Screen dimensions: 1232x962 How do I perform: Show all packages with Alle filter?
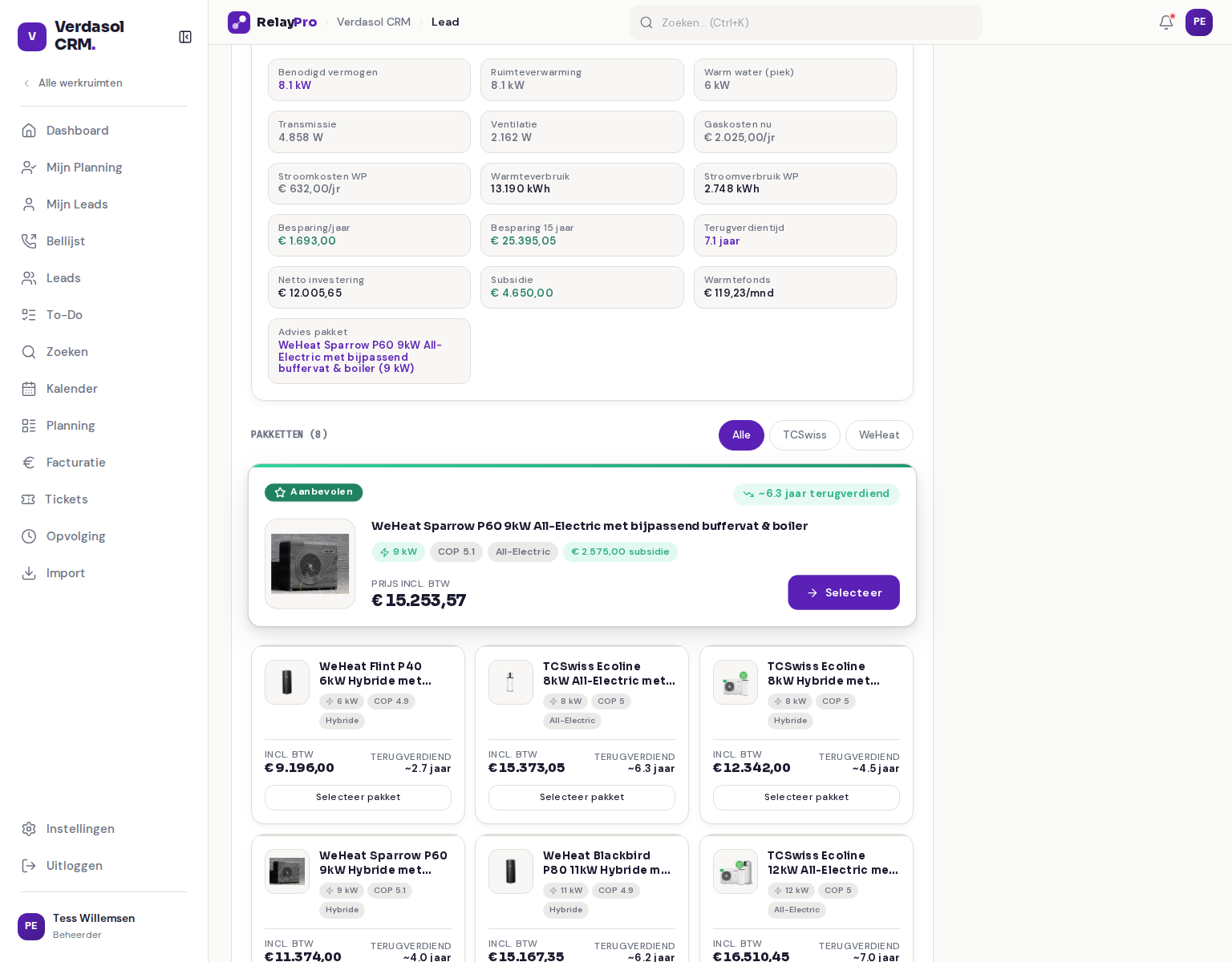click(x=741, y=435)
